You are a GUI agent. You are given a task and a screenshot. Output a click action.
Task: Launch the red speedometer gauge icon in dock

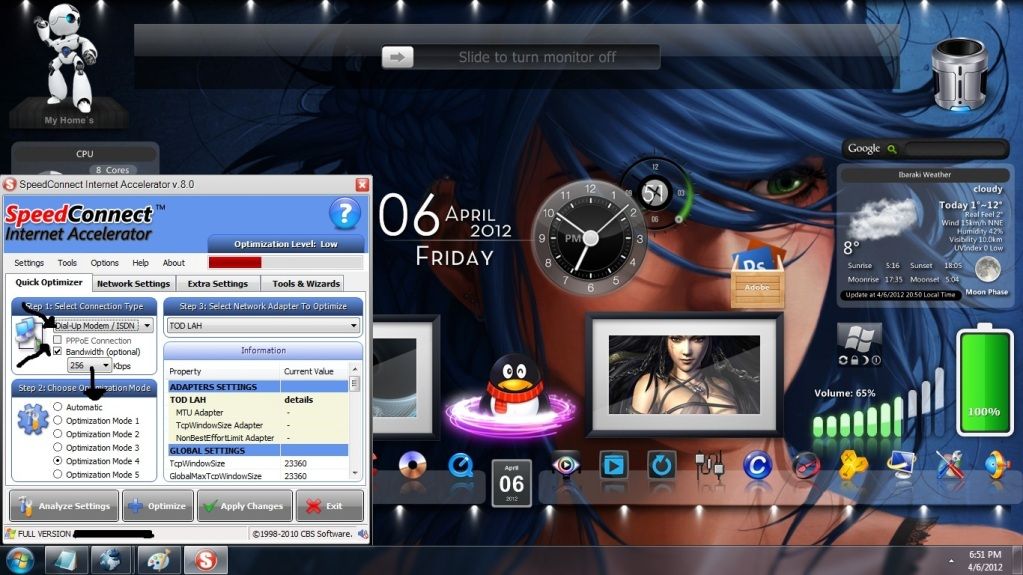(806, 466)
